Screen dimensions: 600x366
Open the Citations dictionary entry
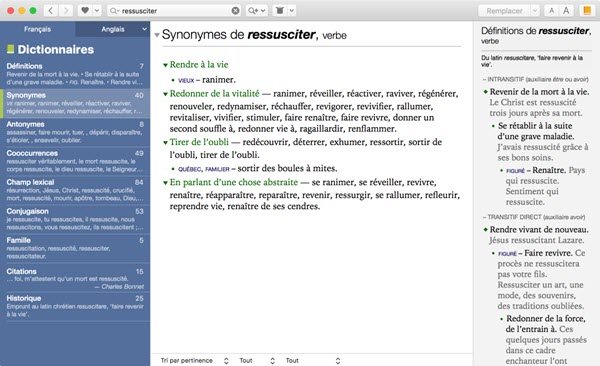pos(75,279)
